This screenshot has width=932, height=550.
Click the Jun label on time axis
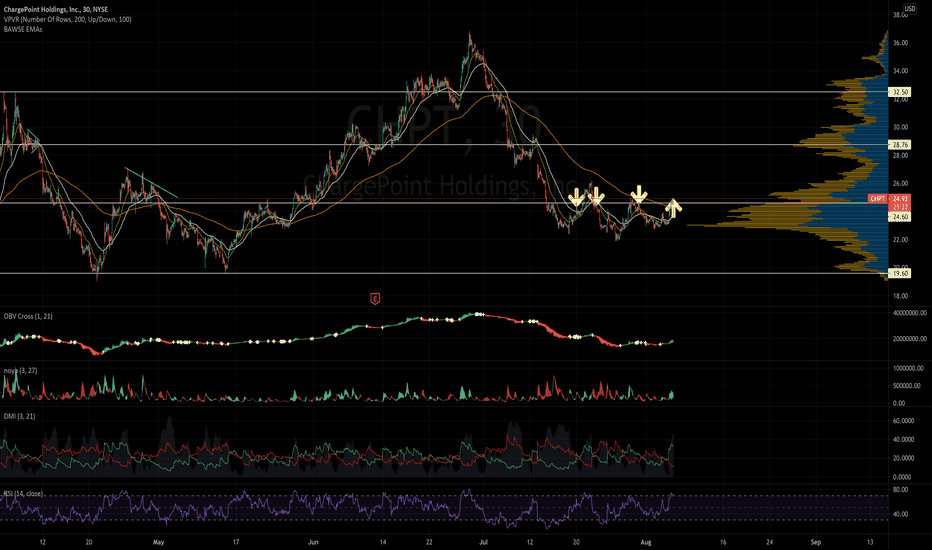pos(313,542)
